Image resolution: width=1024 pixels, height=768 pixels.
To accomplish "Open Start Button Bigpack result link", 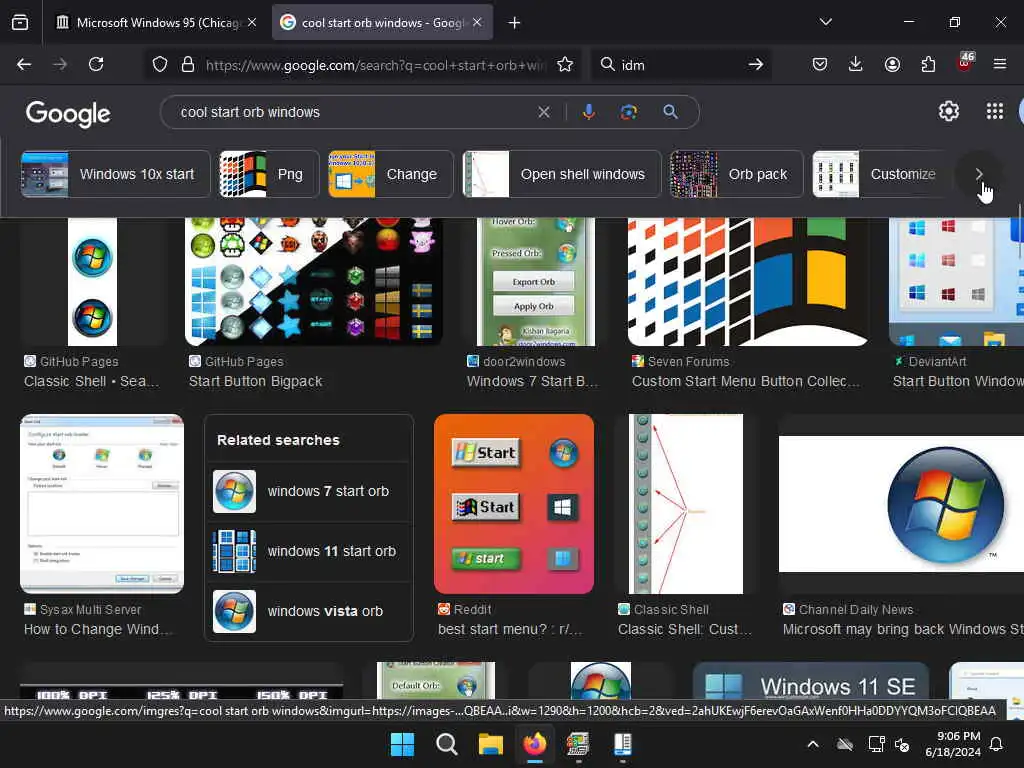I will (255, 381).
